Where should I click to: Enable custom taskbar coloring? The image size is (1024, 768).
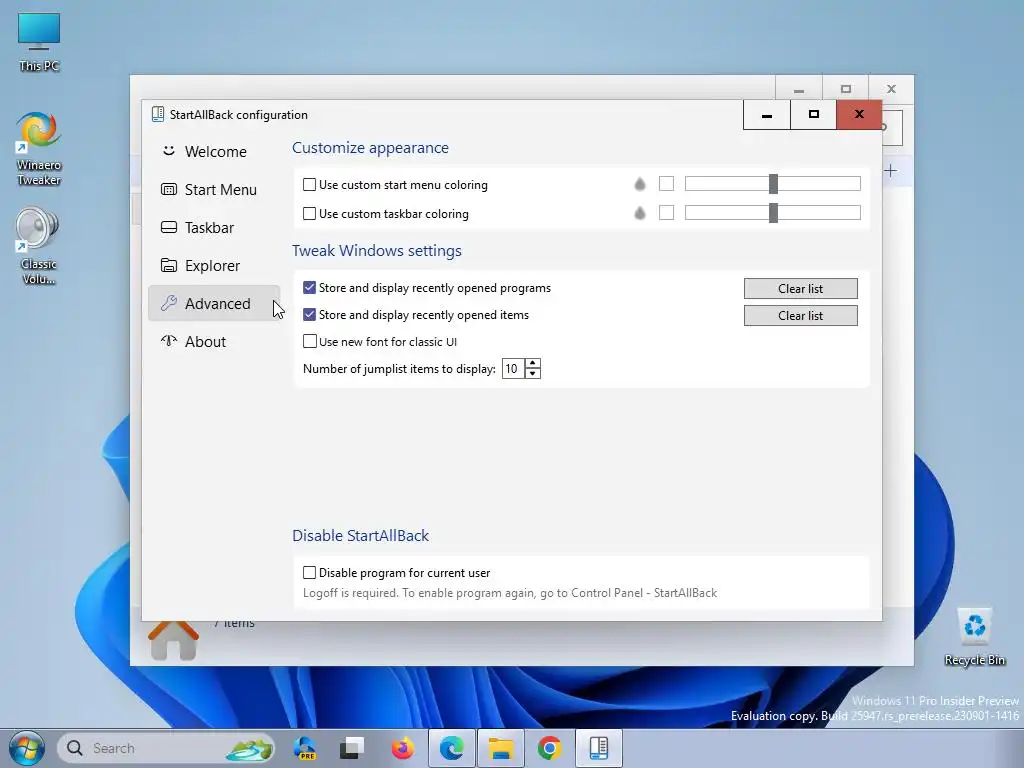click(x=310, y=214)
